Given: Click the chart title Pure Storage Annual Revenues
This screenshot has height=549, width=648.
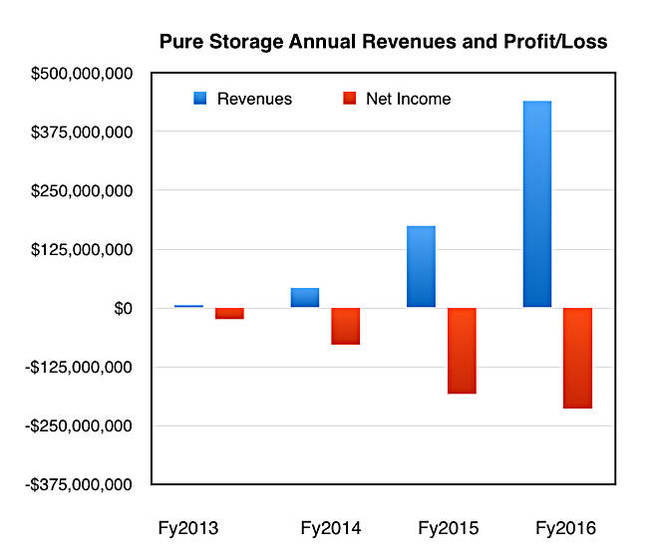Looking at the screenshot, I should coord(384,42).
